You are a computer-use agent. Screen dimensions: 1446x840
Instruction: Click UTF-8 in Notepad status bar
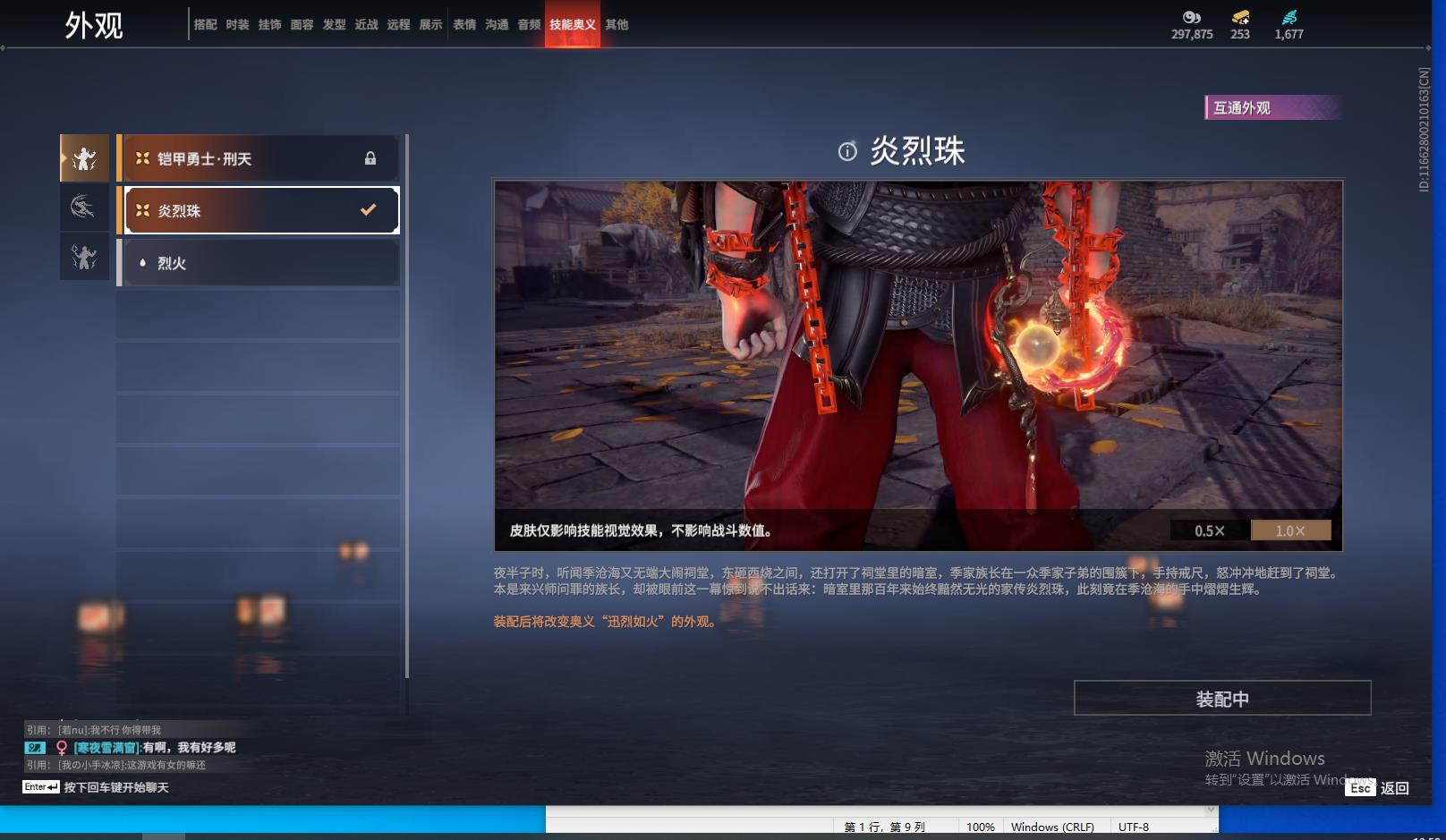pos(1134,827)
